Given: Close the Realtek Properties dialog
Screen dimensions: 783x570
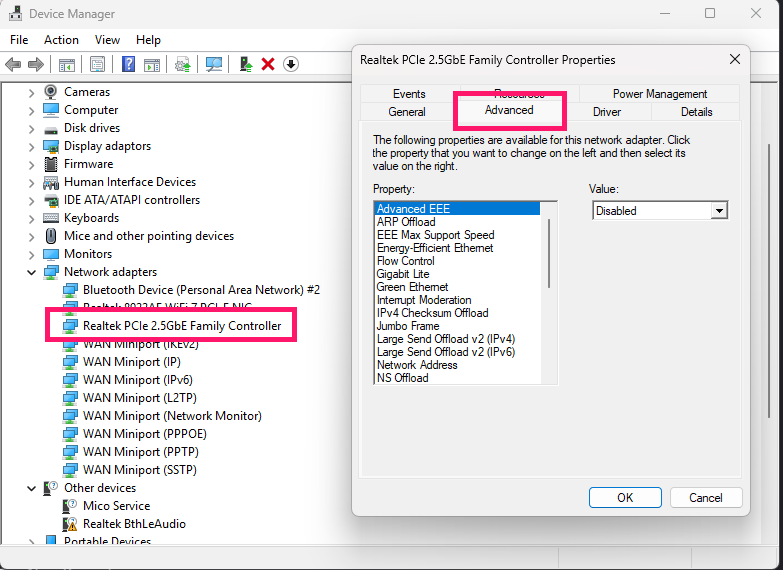Looking at the screenshot, I should coord(735,59).
